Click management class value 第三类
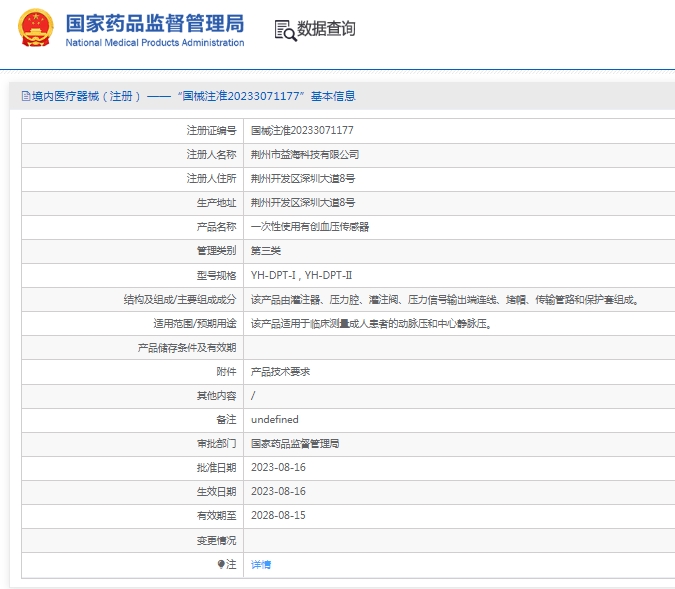 [x=266, y=251]
